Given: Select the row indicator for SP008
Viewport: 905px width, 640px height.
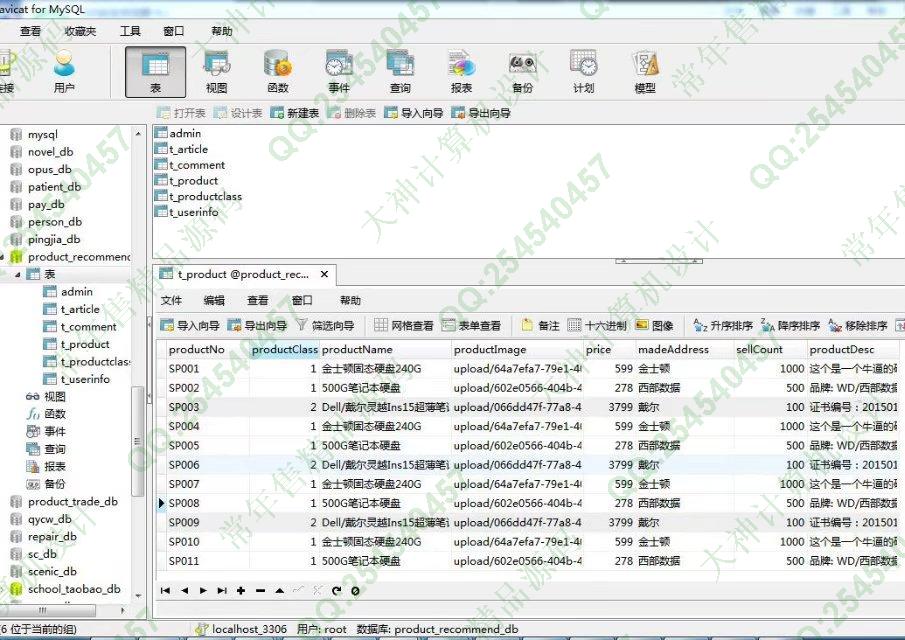Looking at the screenshot, I should 161,503.
